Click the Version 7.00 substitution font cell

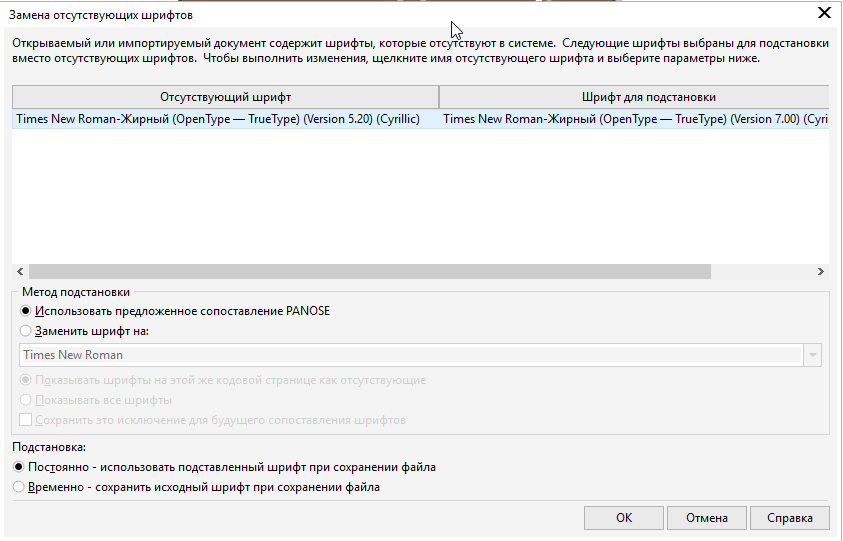[x=634, y=118]
